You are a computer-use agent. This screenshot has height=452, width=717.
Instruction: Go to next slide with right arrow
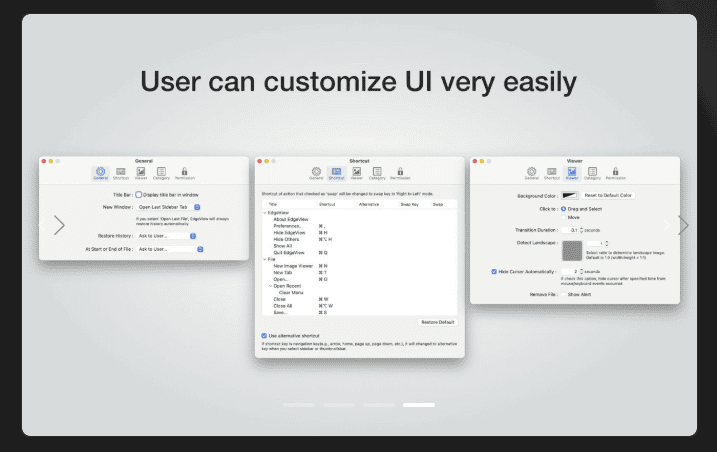click(x=683, y=225)
